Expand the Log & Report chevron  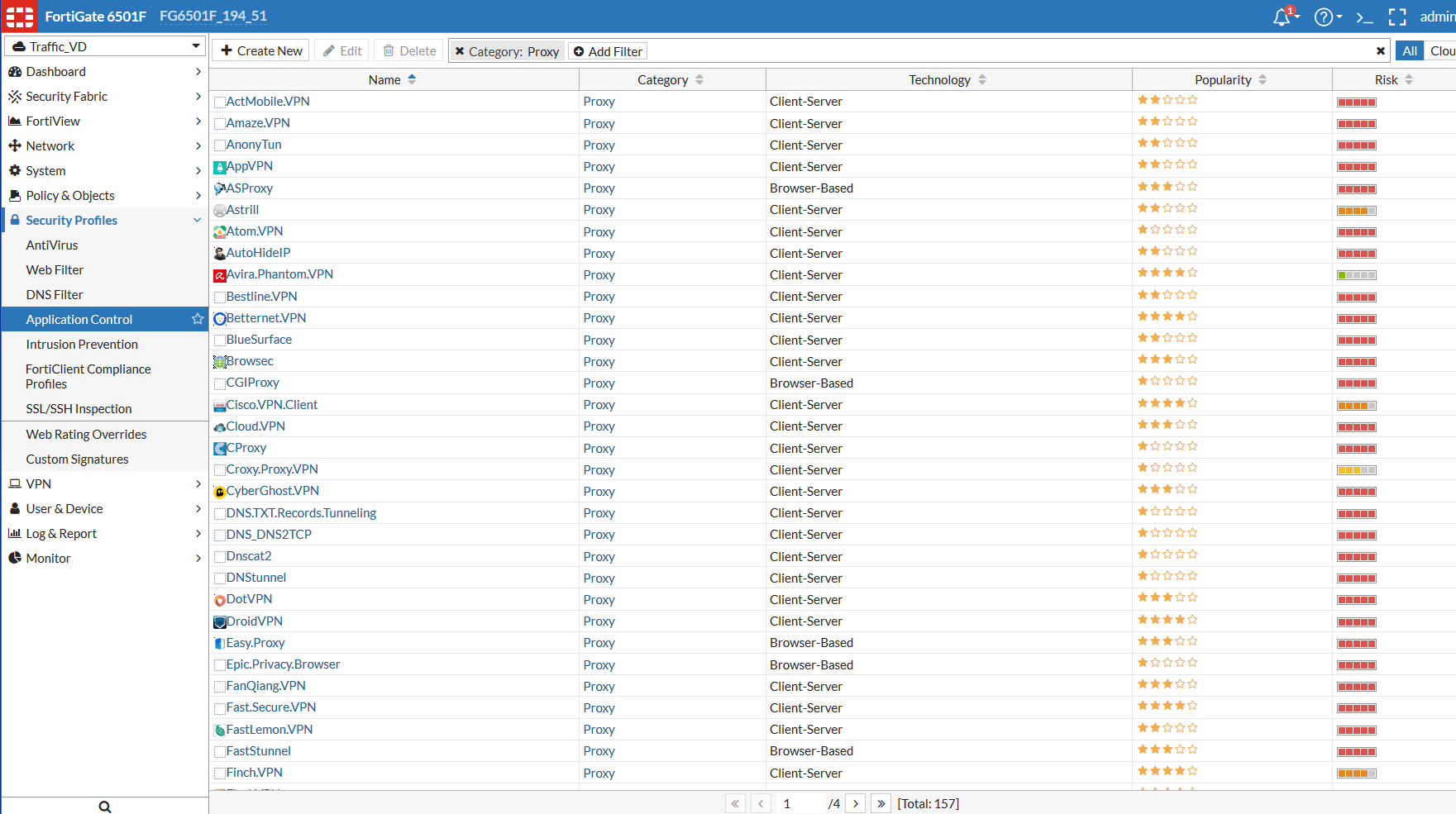point(198,534)
